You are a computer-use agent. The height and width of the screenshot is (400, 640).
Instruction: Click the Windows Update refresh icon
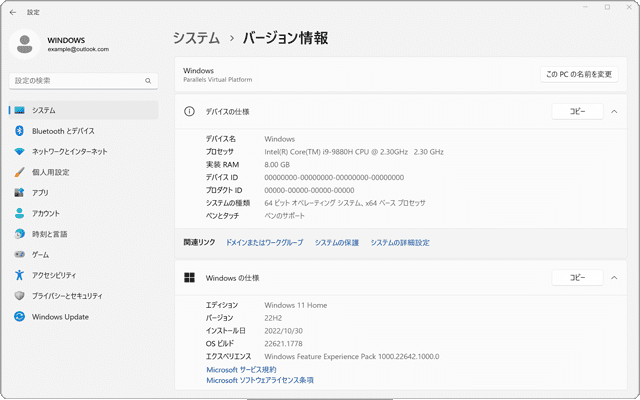coord(19,316)
